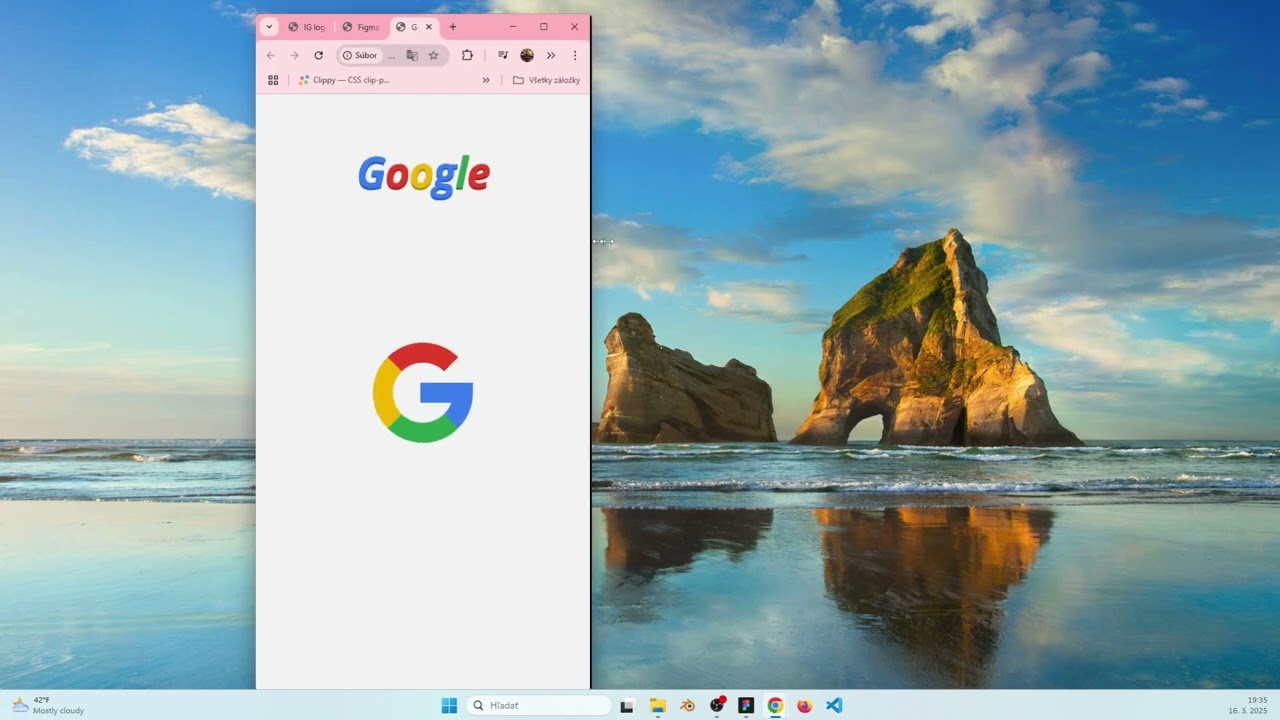Image resolution: width=1280 pixels, height=720 pixels.
Task: Expand the bookmarks bar overflow chevron
Action: point(486,80)
